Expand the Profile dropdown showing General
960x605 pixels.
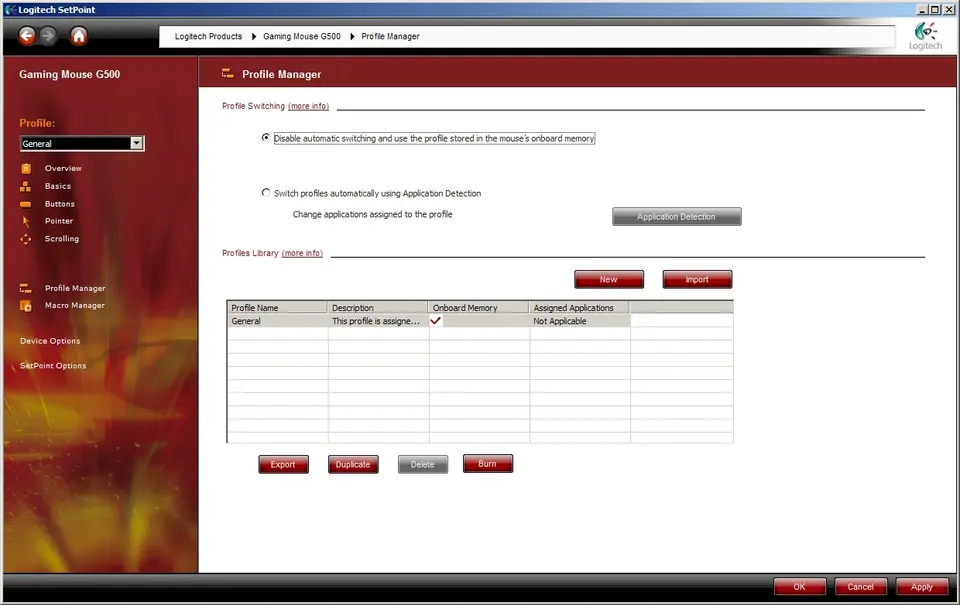coord(136,144)
